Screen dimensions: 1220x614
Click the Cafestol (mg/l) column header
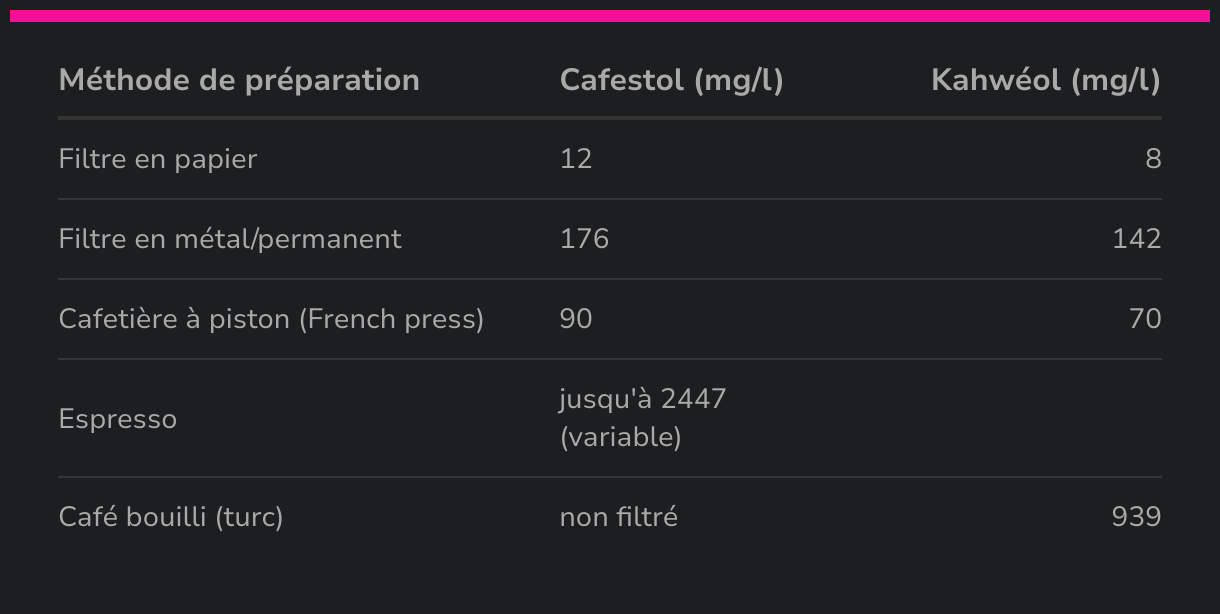671,80
